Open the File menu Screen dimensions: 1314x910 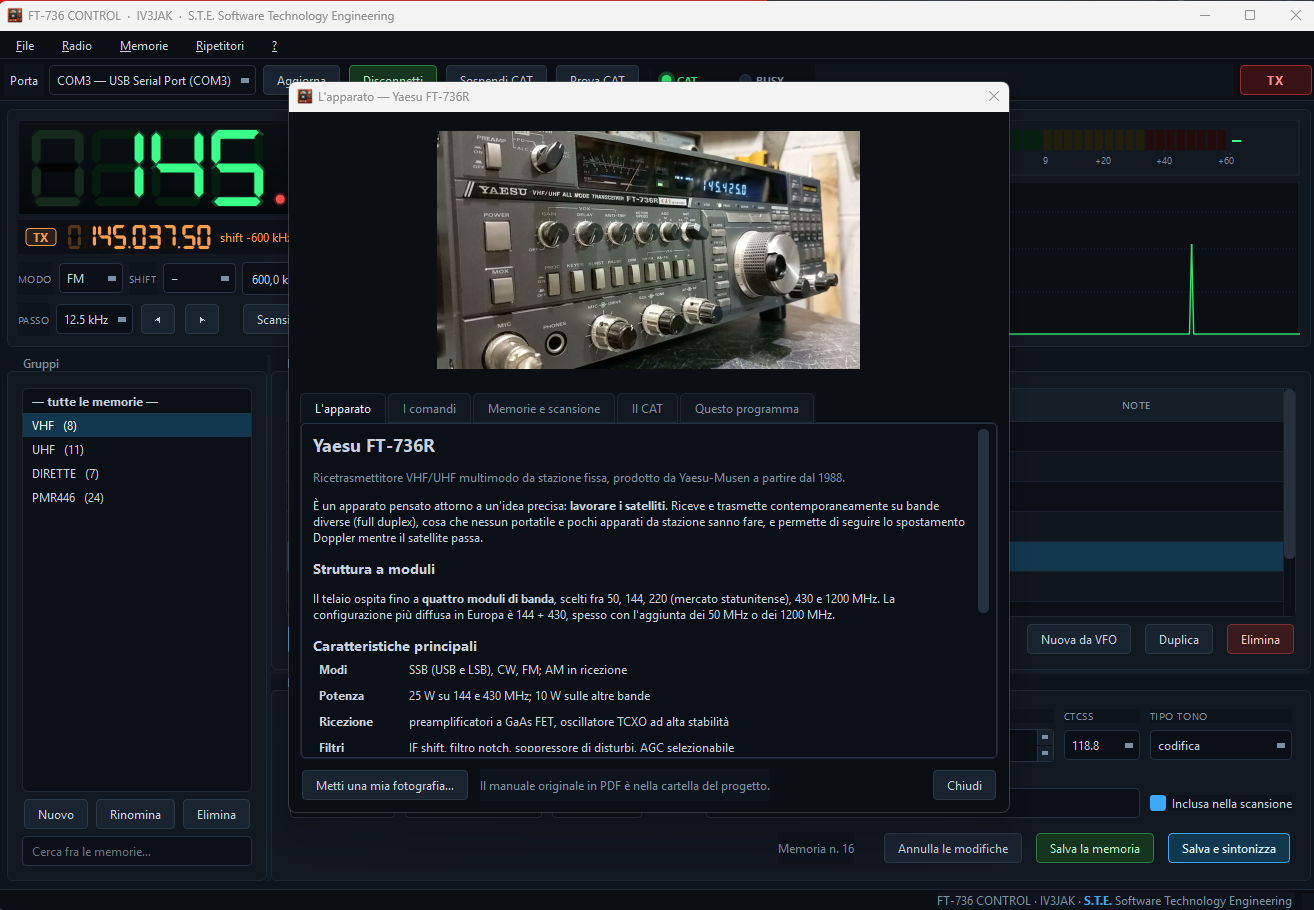[x=25, y=46]
